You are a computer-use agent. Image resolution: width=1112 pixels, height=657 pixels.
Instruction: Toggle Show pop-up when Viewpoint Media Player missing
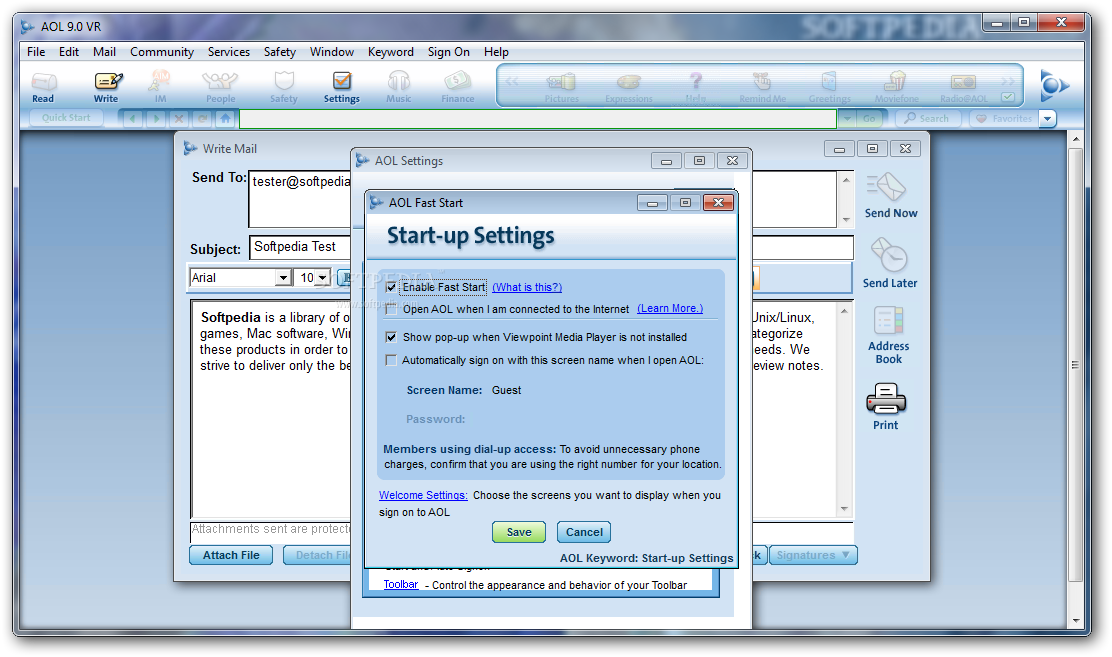coord(391,337)
